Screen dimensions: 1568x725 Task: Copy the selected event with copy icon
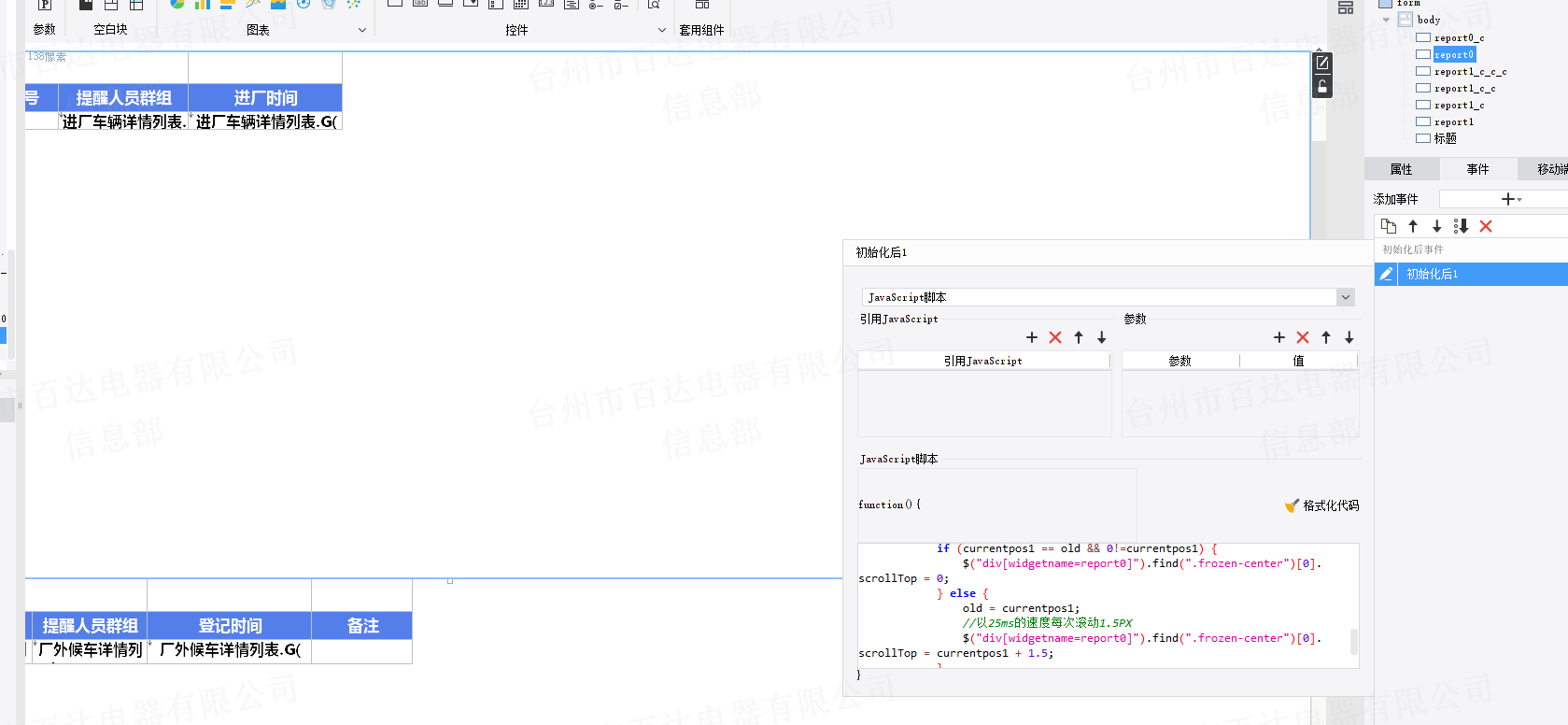[1389, 226]
